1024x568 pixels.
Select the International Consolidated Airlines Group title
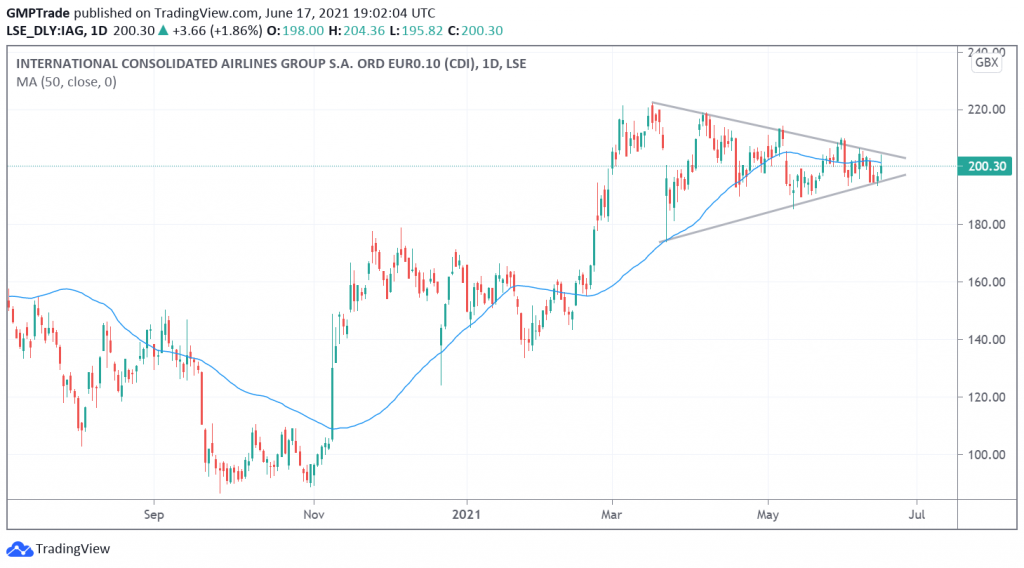point(271,63)
